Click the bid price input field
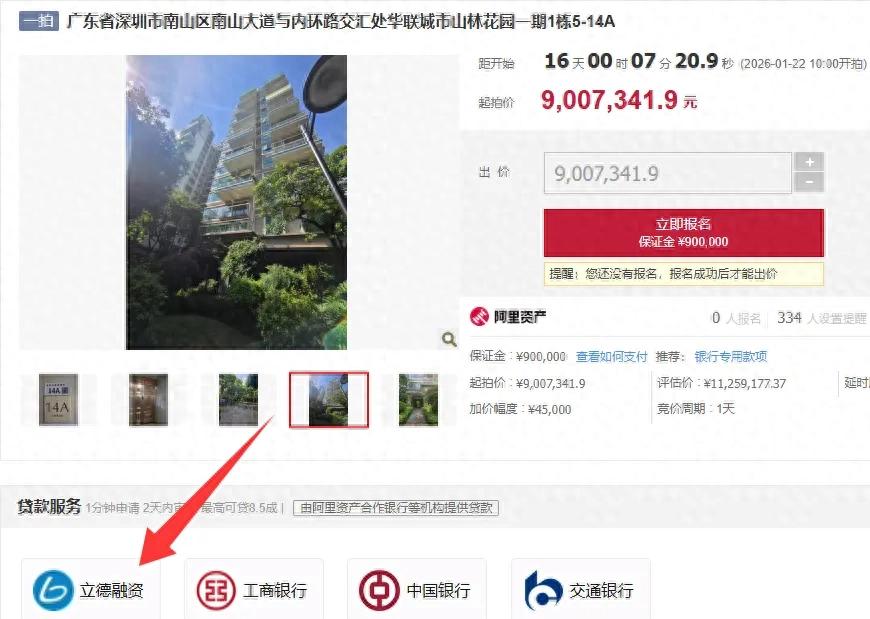870x619 pixels. tap(667, 173)
